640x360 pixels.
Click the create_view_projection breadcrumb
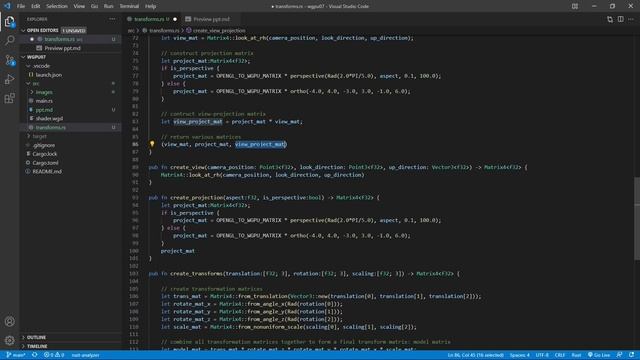pyautogui.click(x=219, y=31)
